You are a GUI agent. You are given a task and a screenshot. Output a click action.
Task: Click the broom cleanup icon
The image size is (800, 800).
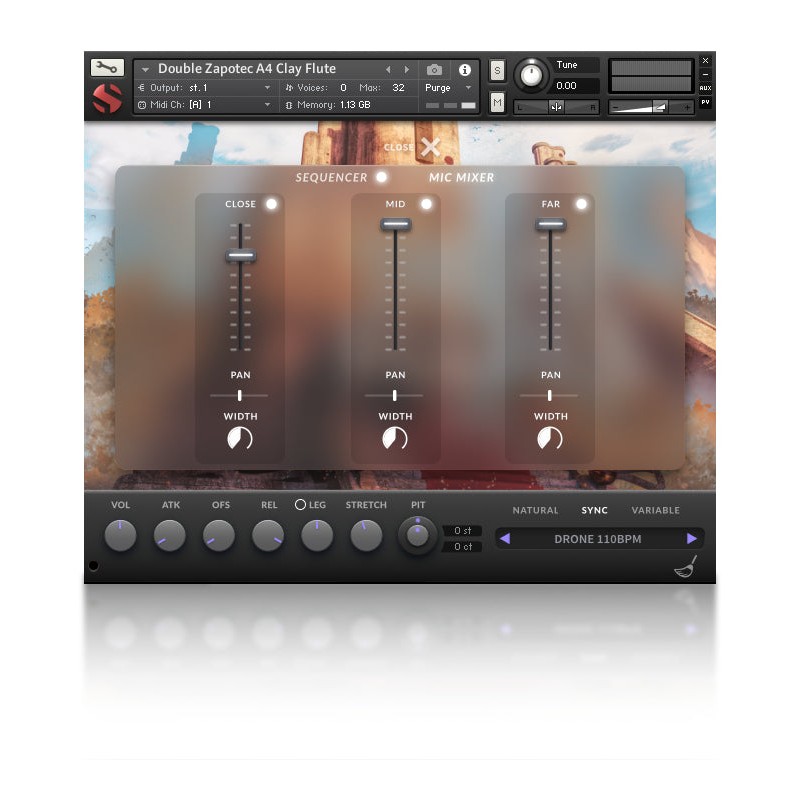point(685,567)
